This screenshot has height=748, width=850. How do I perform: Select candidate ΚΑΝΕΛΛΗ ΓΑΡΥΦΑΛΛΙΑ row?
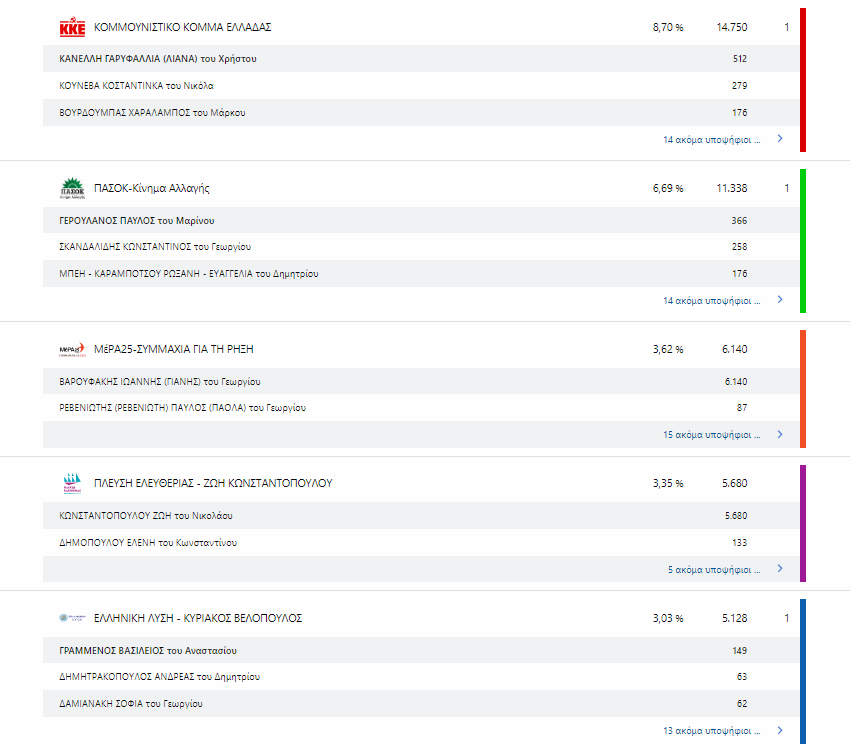(x=158, y=59)
